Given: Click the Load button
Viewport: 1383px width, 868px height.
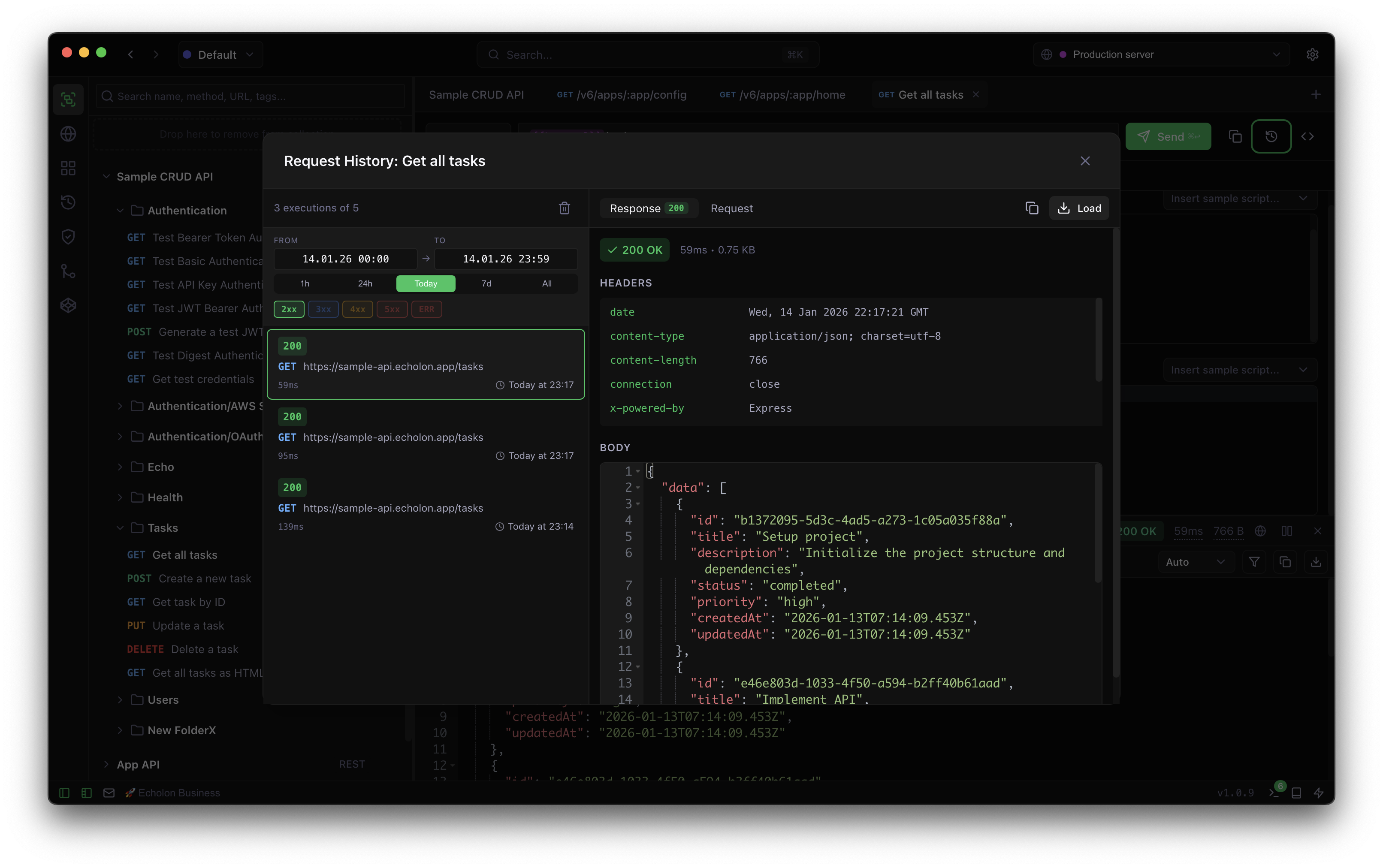Looking at the screenshot, I should [x=1079, y=208].
